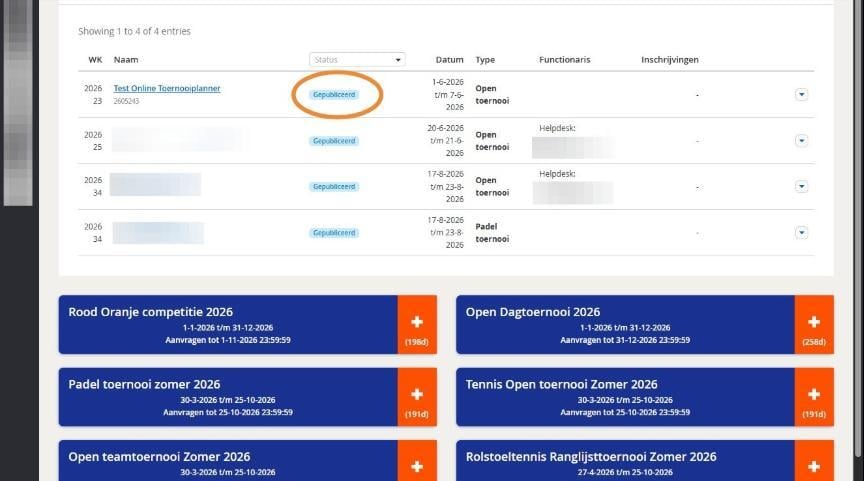Click the WK column header
The width and height of the screenshot is (864, 481).
point(95,60)
